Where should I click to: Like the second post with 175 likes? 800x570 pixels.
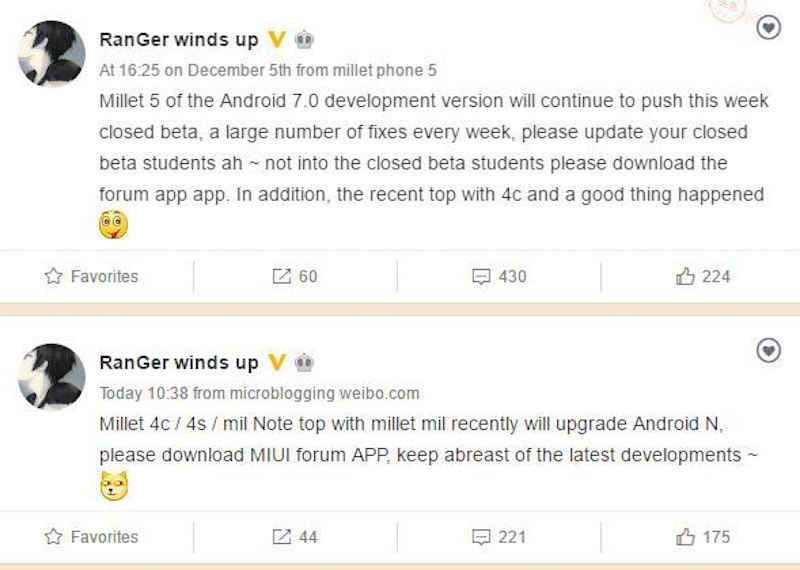(703, 536)
